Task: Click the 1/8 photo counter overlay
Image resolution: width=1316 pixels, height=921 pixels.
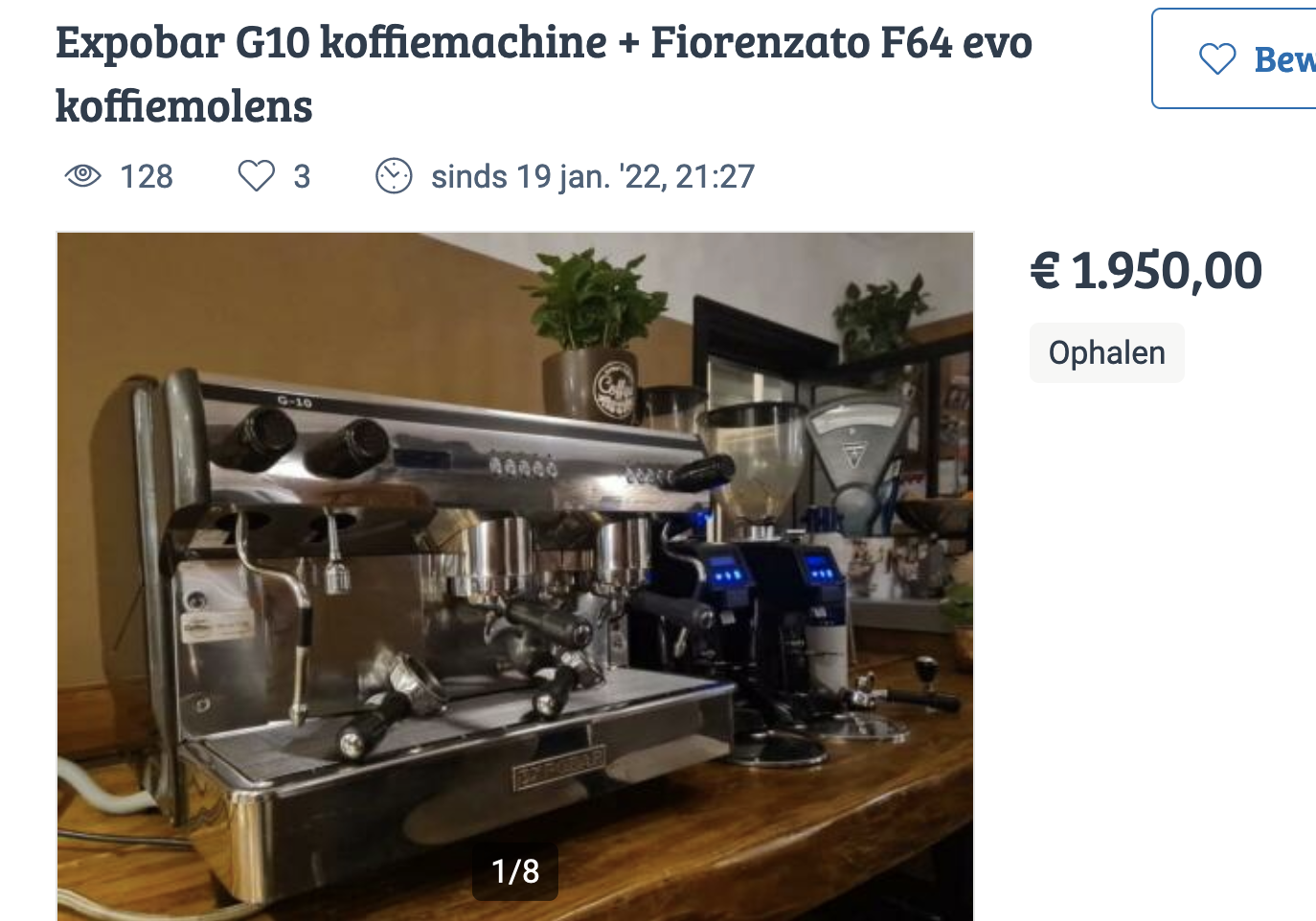Action: [x=515, y=871]
